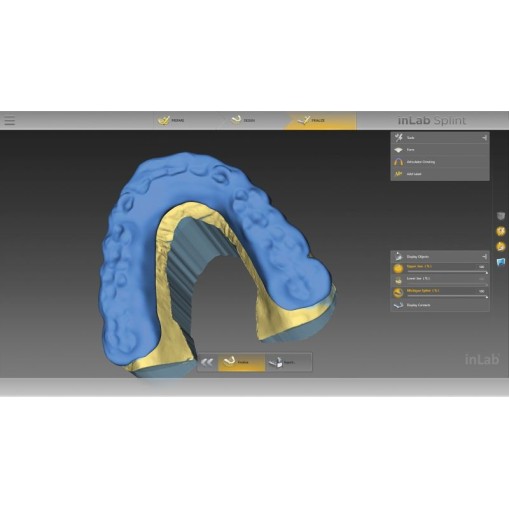This screenshot has width=509, height=509.
Task: Adjust the Lower Jaw transparency slider
Action: [447, 284]
